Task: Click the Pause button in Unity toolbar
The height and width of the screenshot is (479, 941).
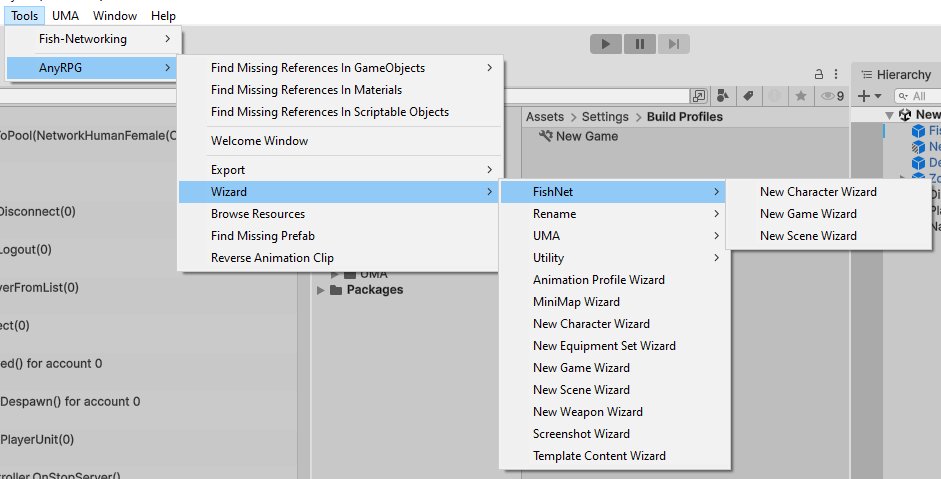Action: (640, 44)
